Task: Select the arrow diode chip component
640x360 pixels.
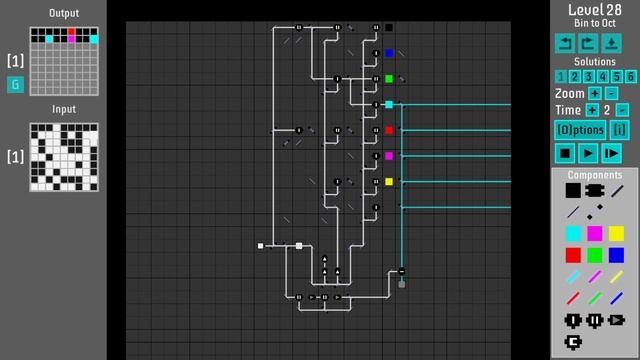Action: point(616,320)
